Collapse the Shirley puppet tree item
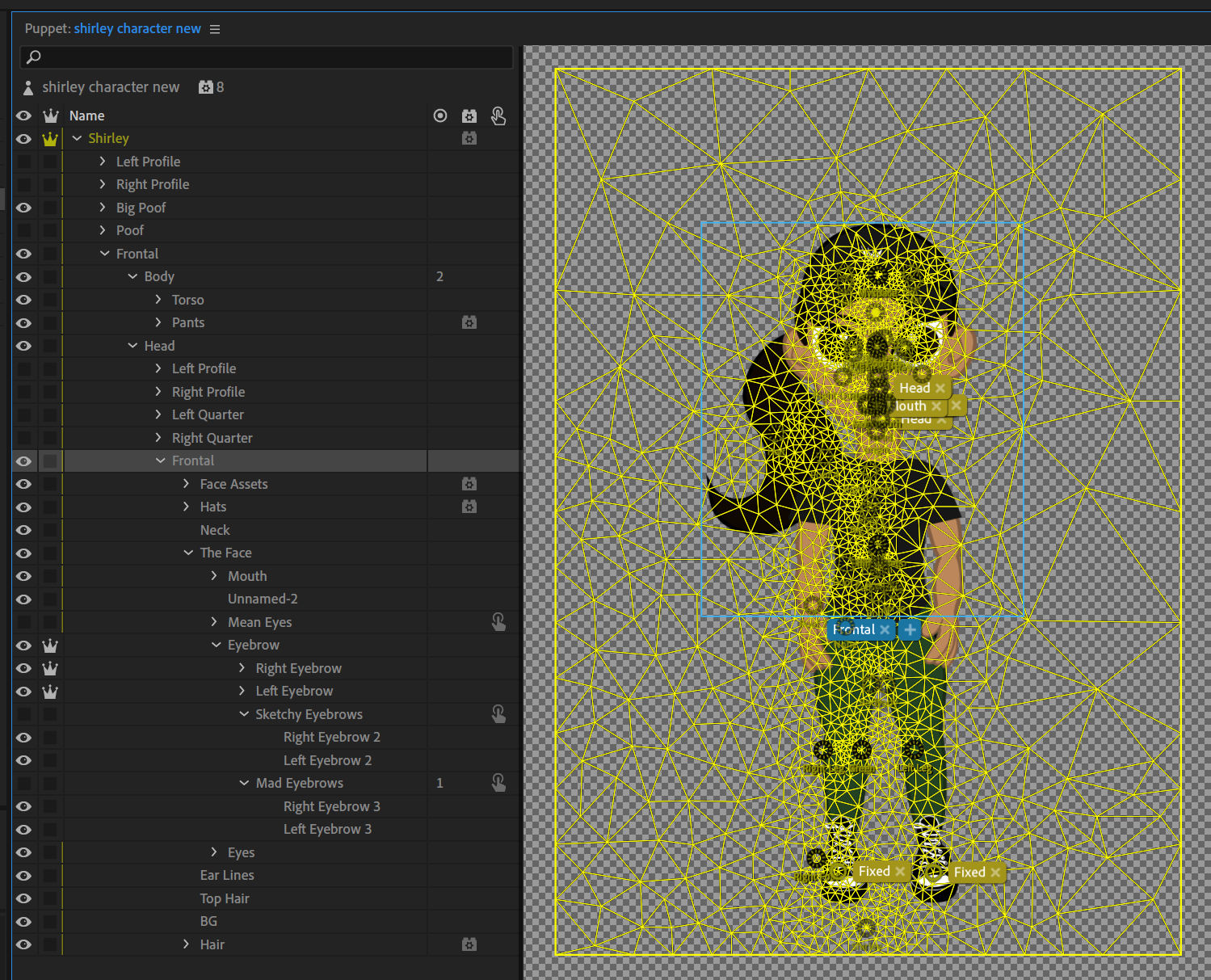 click(x=77, y=138)
